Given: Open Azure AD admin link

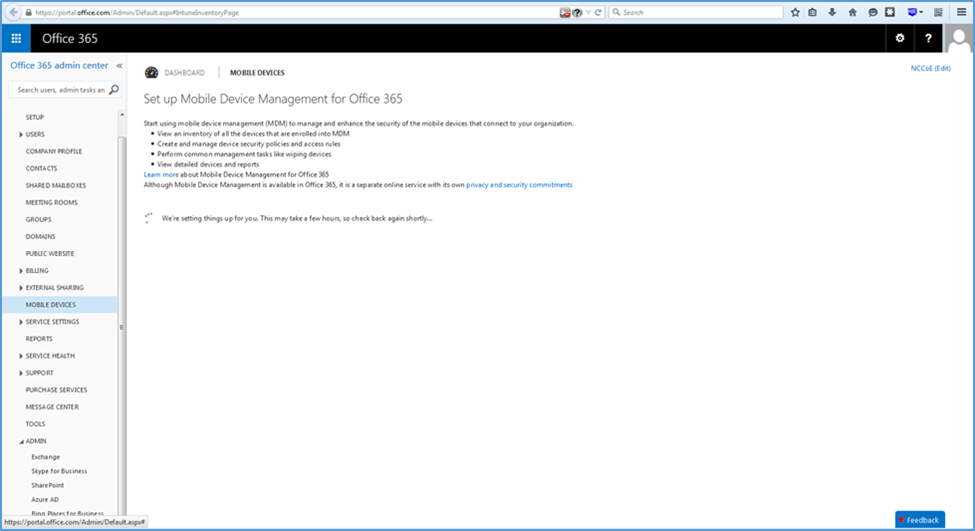Looking at the screenshot, I should click(x=45, y=500).
